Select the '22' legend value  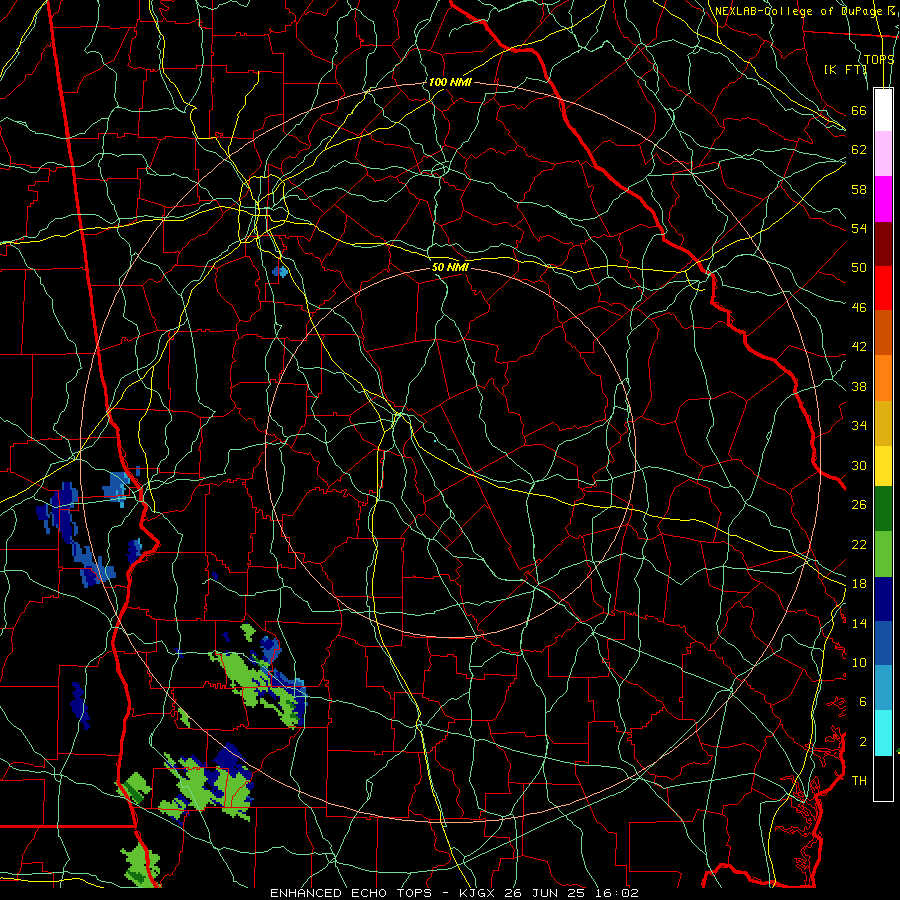coord(859,544)
